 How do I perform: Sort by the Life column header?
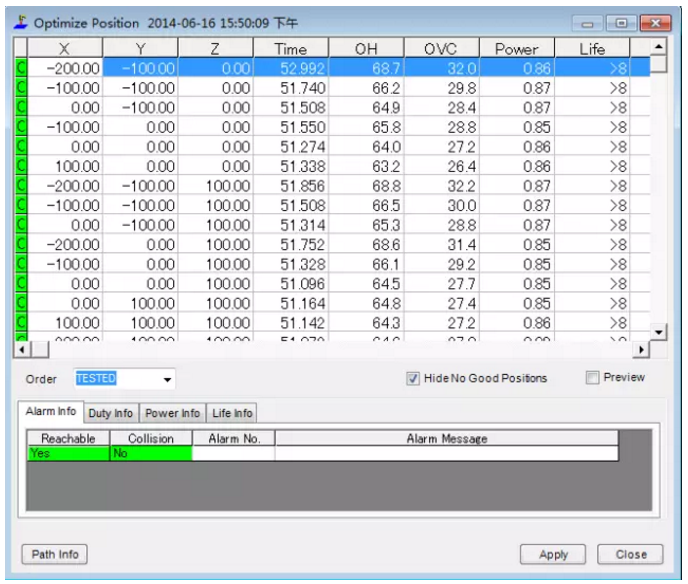coord(592,48)
